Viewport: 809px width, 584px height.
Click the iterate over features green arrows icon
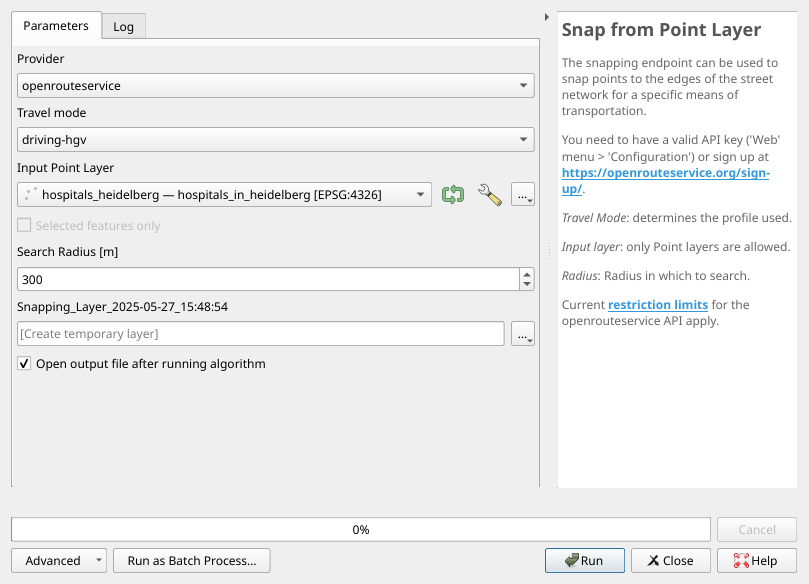tap(453, 195)
